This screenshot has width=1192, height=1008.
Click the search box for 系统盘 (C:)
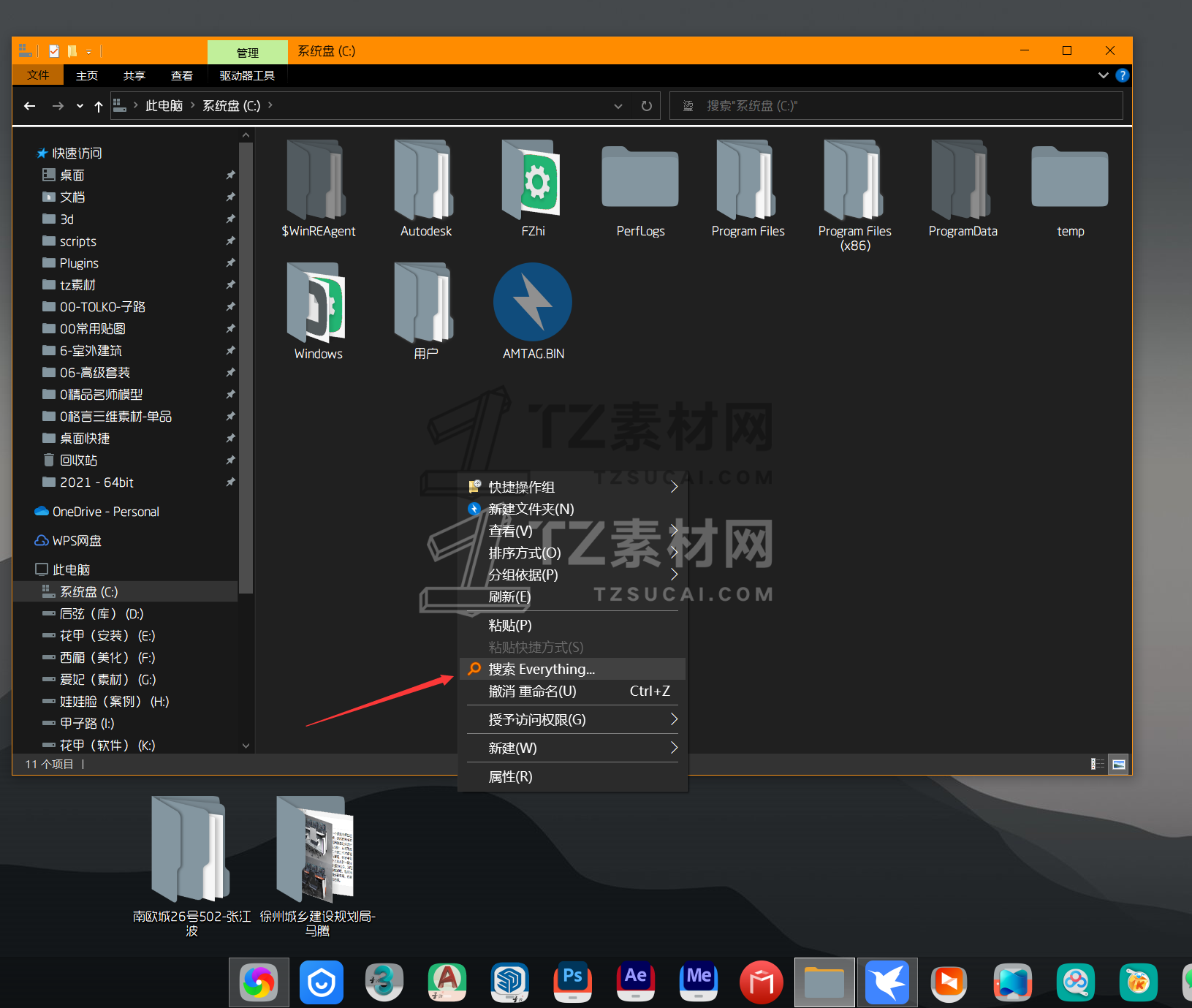click(x=896, y=106)
